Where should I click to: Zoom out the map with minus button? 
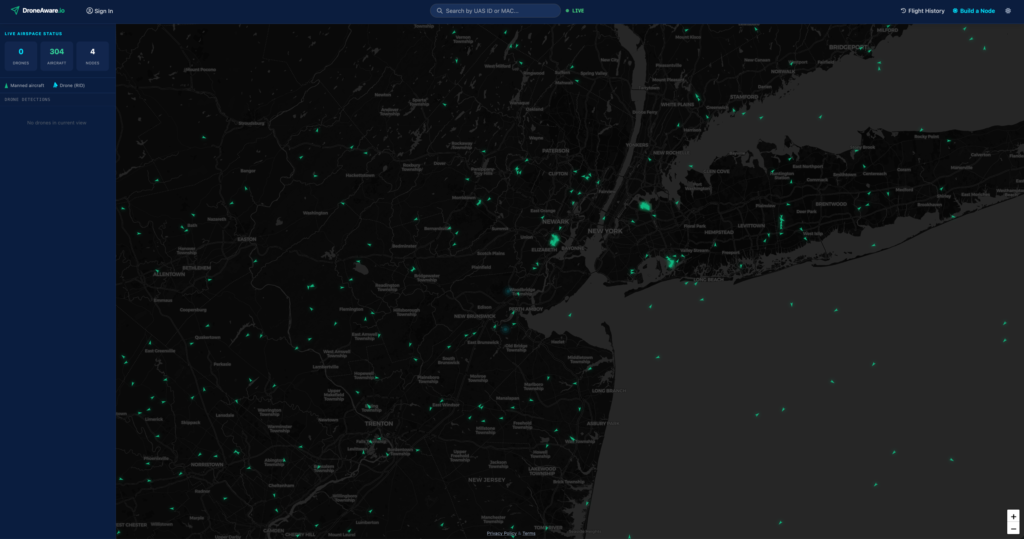(x=1013, y=529)
